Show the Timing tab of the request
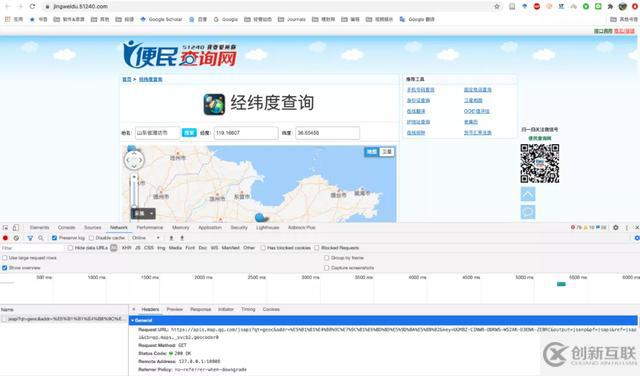 pos(248,309)
